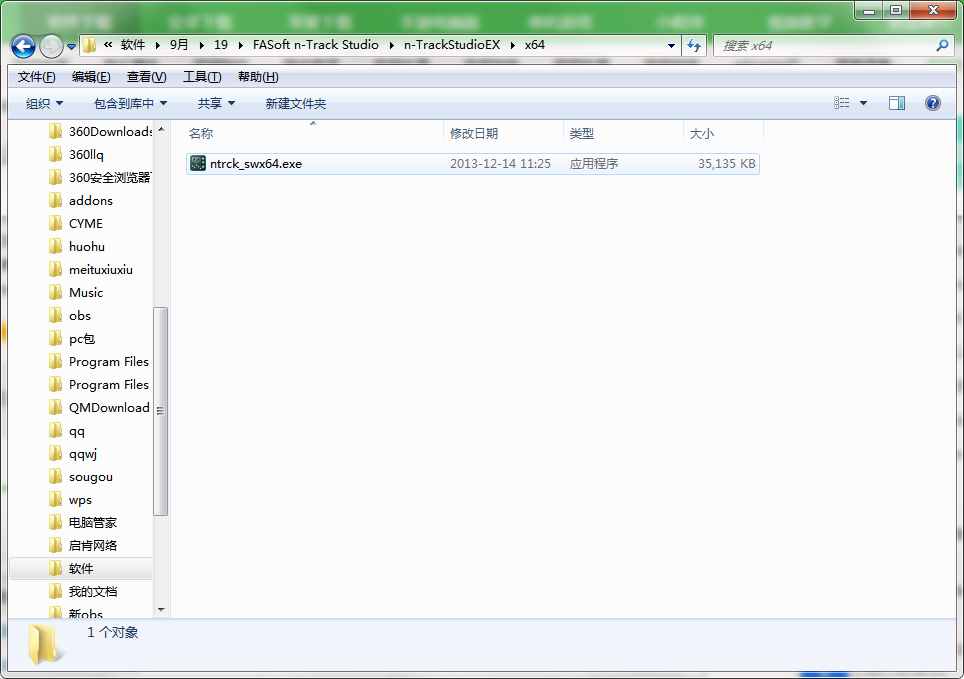Select CYME folder in tree
The image size is (964, 679).
[76, 224]
